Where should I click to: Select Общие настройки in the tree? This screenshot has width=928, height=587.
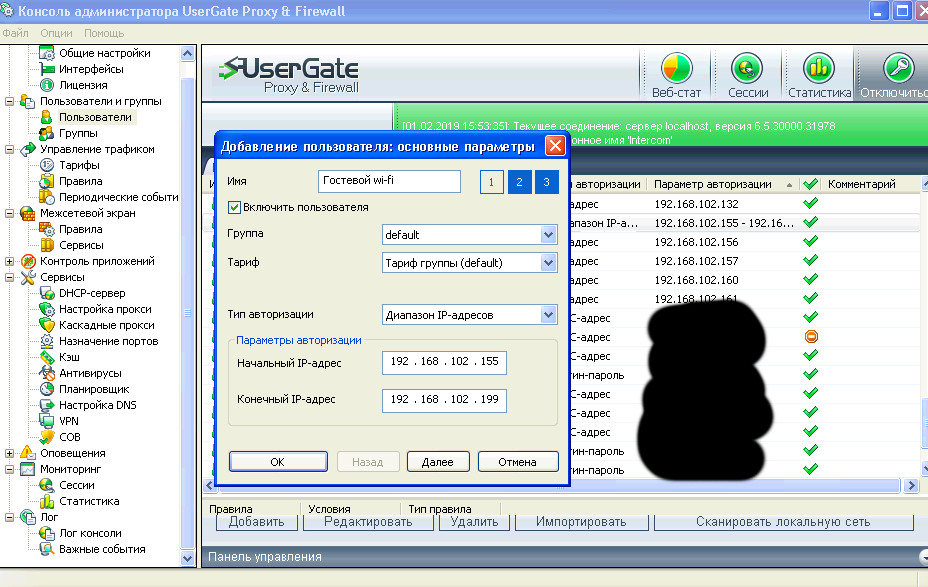tap(105, 53)
